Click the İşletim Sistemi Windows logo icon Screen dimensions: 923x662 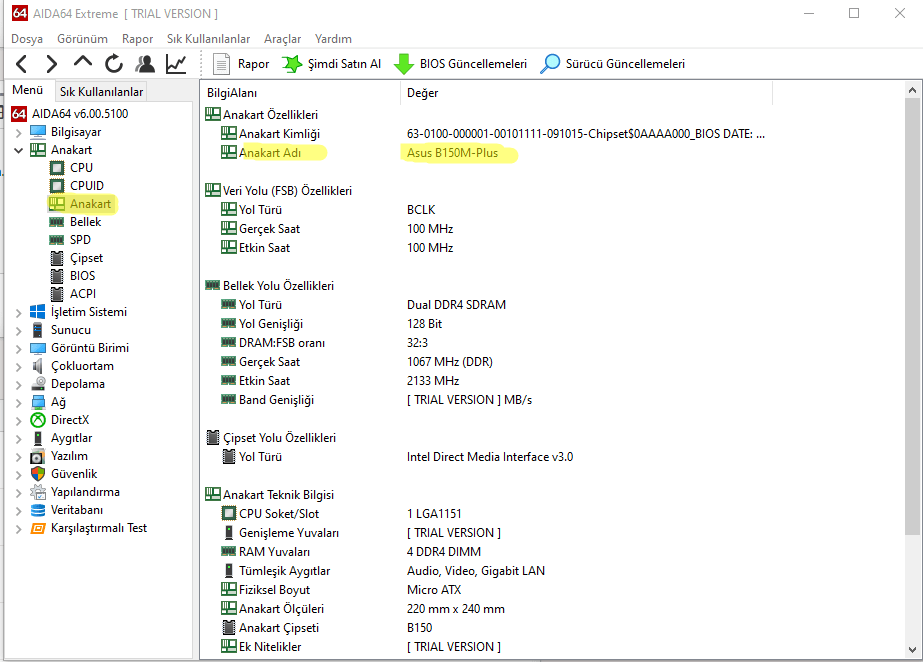[x=38, y=312]
